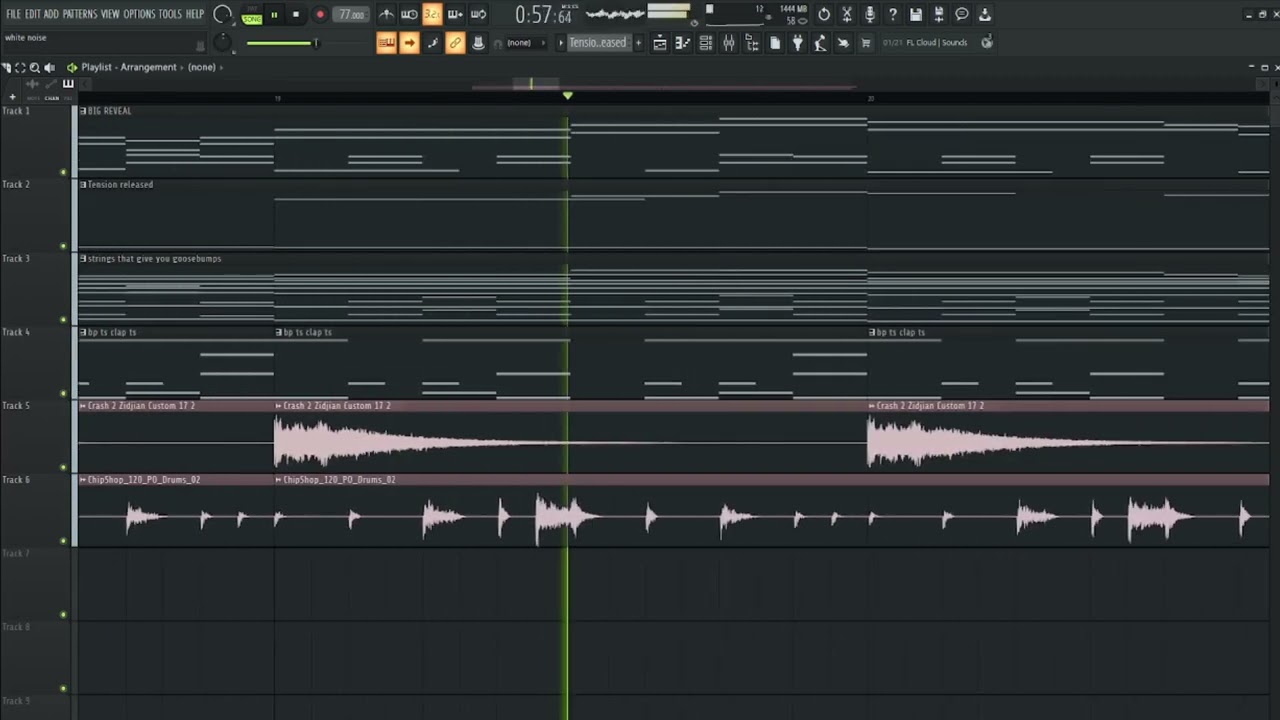The width and height of the screenshot is (1280, 720).
Task: Open the snap (none) dropdown in toolbar
Action: tap(525, 43)
